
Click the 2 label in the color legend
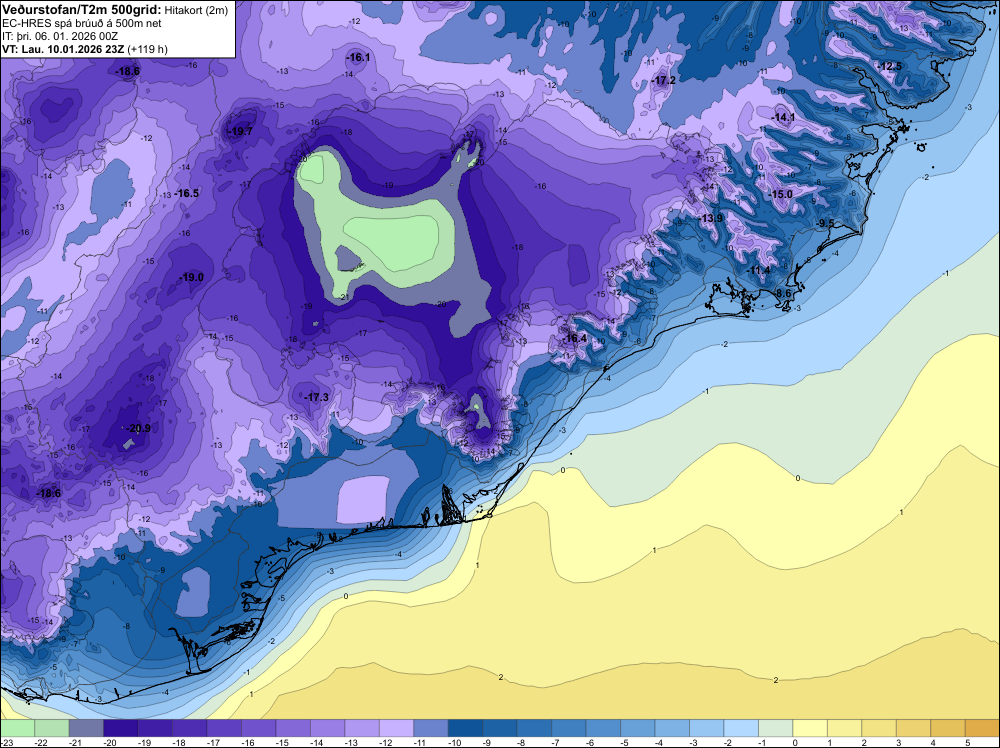click(864, 742)
